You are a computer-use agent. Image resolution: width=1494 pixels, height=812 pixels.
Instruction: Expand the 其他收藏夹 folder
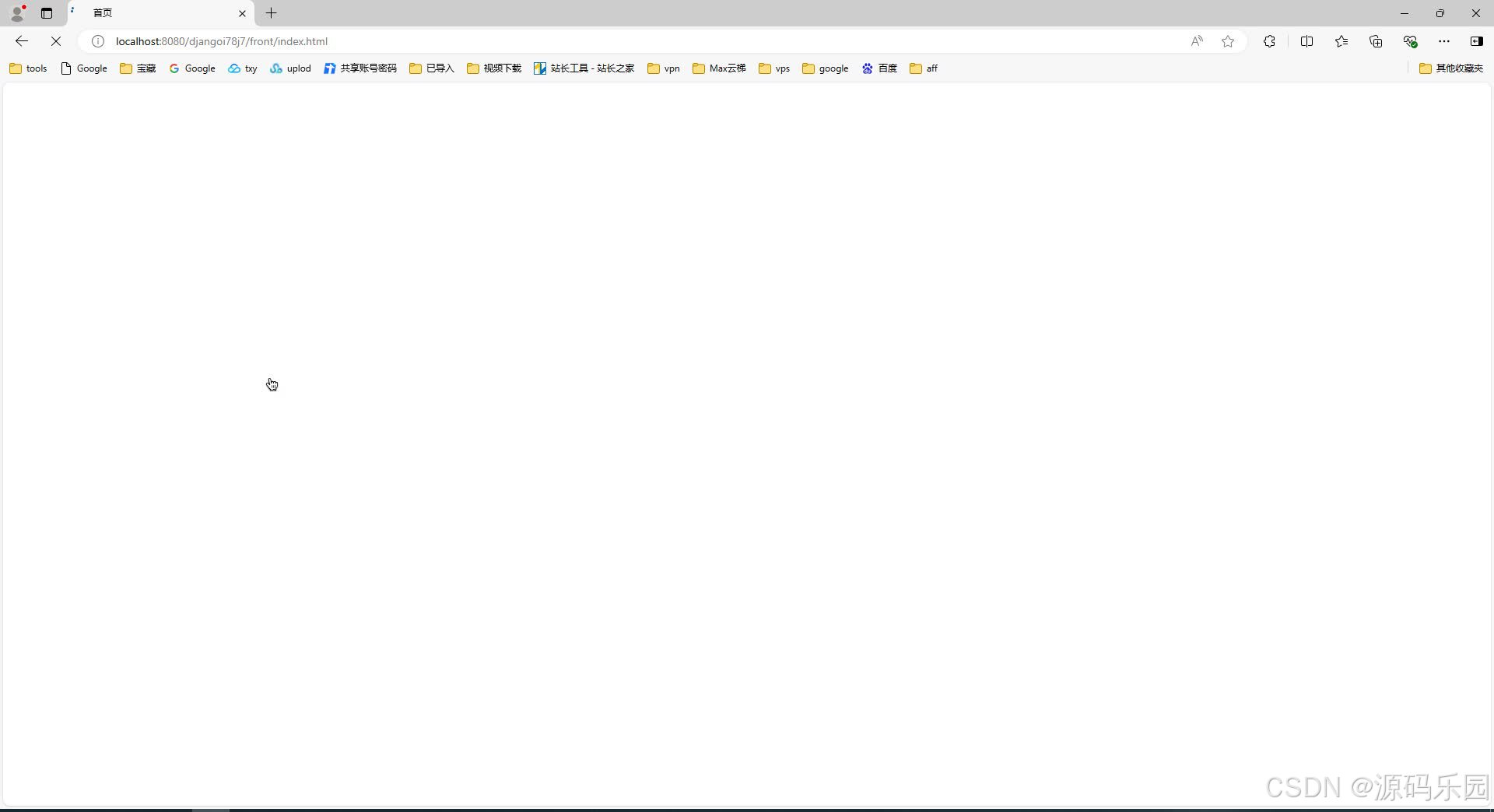tap(1452, 68)
